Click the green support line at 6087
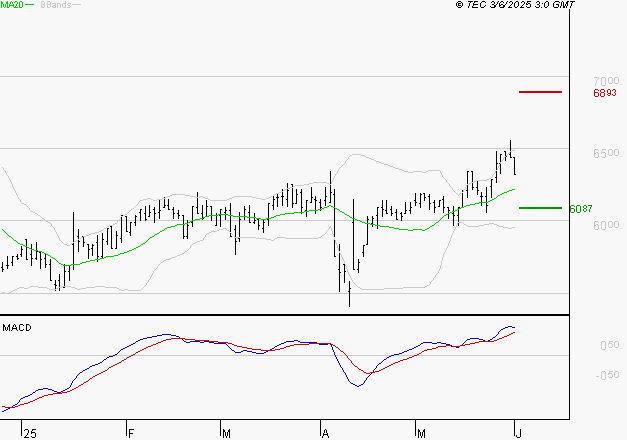This screenshot has height=440, width=627. (540, 208)
